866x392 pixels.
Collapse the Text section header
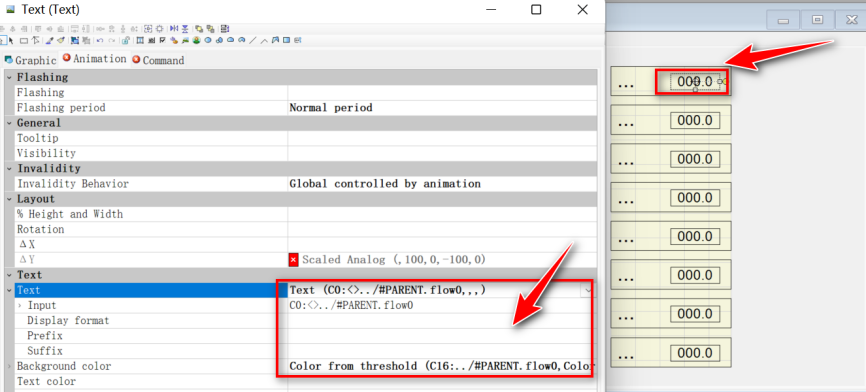pos(9,274)
